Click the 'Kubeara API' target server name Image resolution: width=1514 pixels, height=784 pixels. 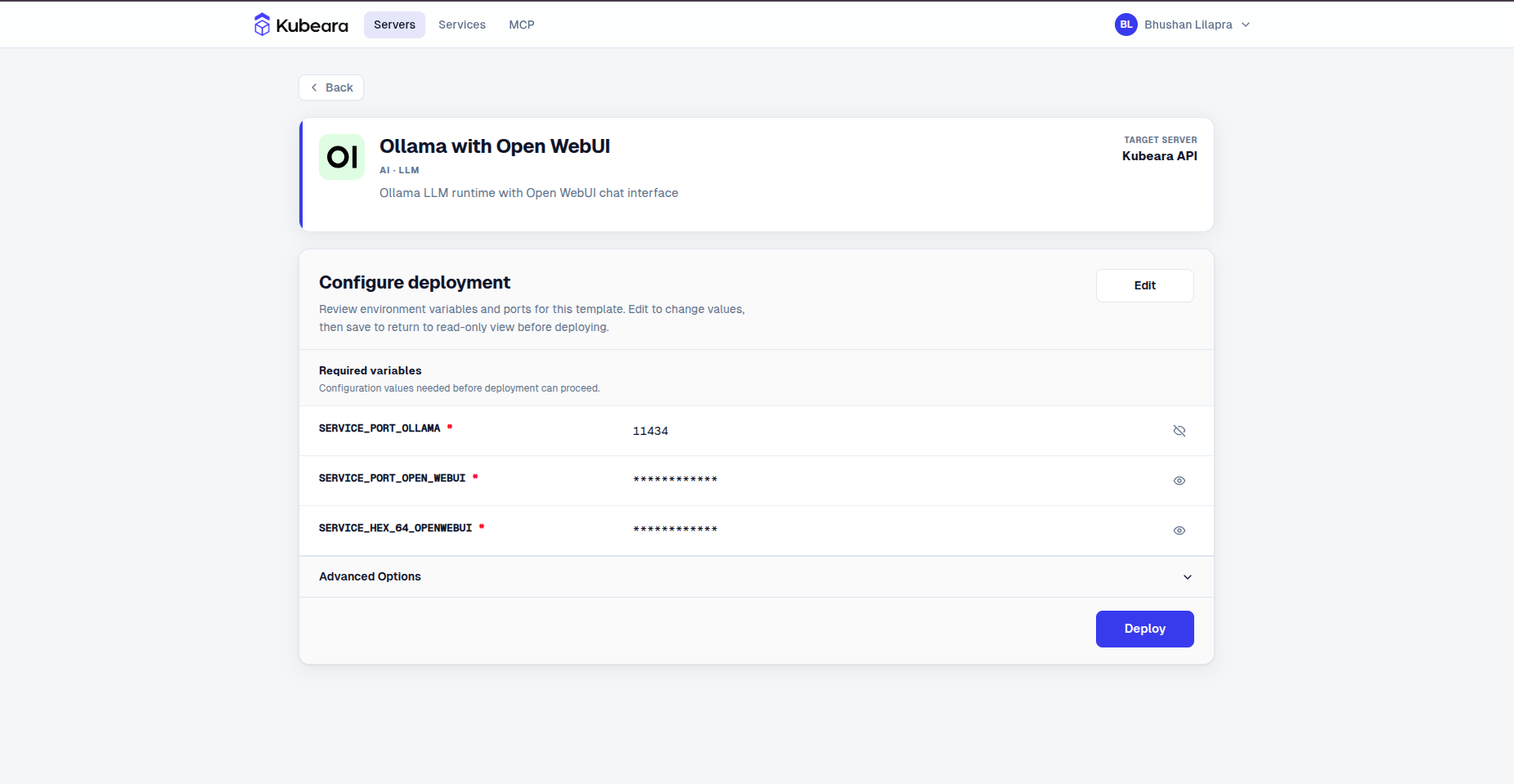click(x=1160, y=156)
